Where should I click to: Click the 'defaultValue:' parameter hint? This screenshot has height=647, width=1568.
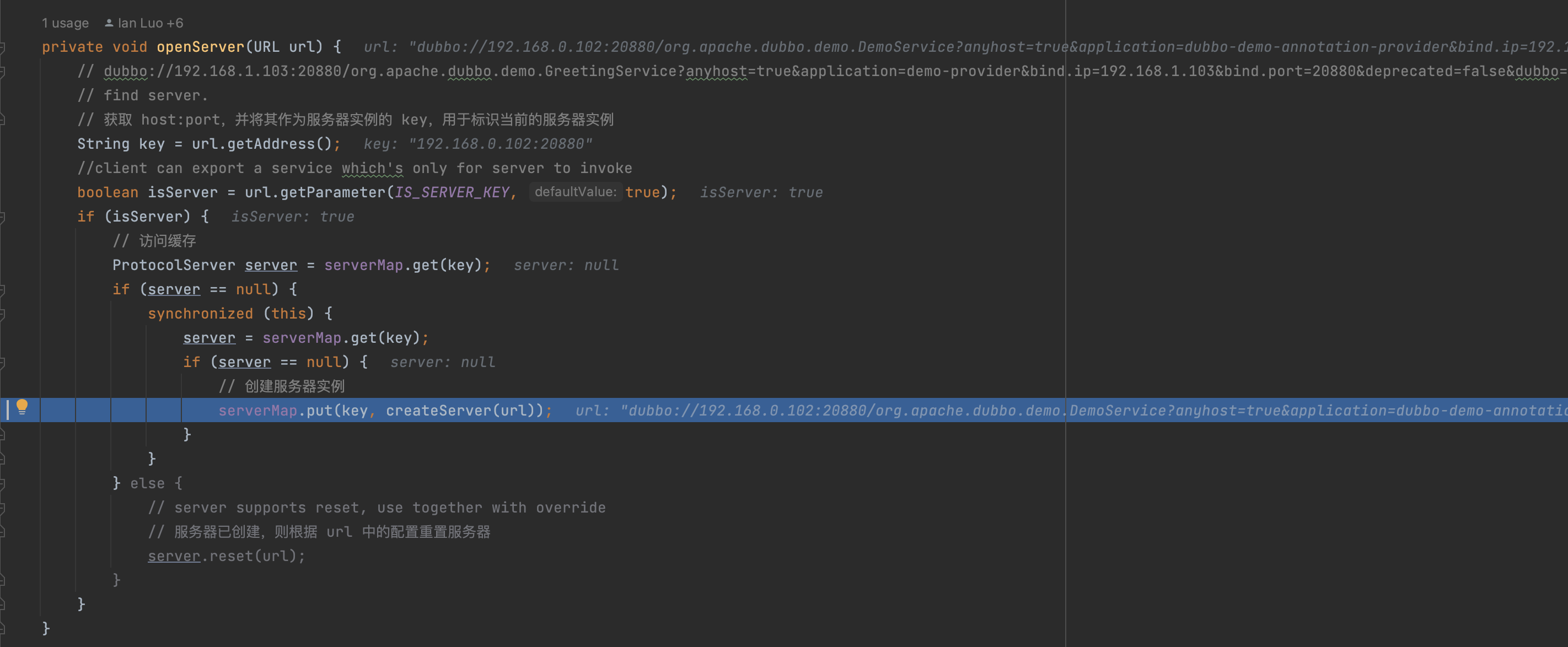[575, 192]
